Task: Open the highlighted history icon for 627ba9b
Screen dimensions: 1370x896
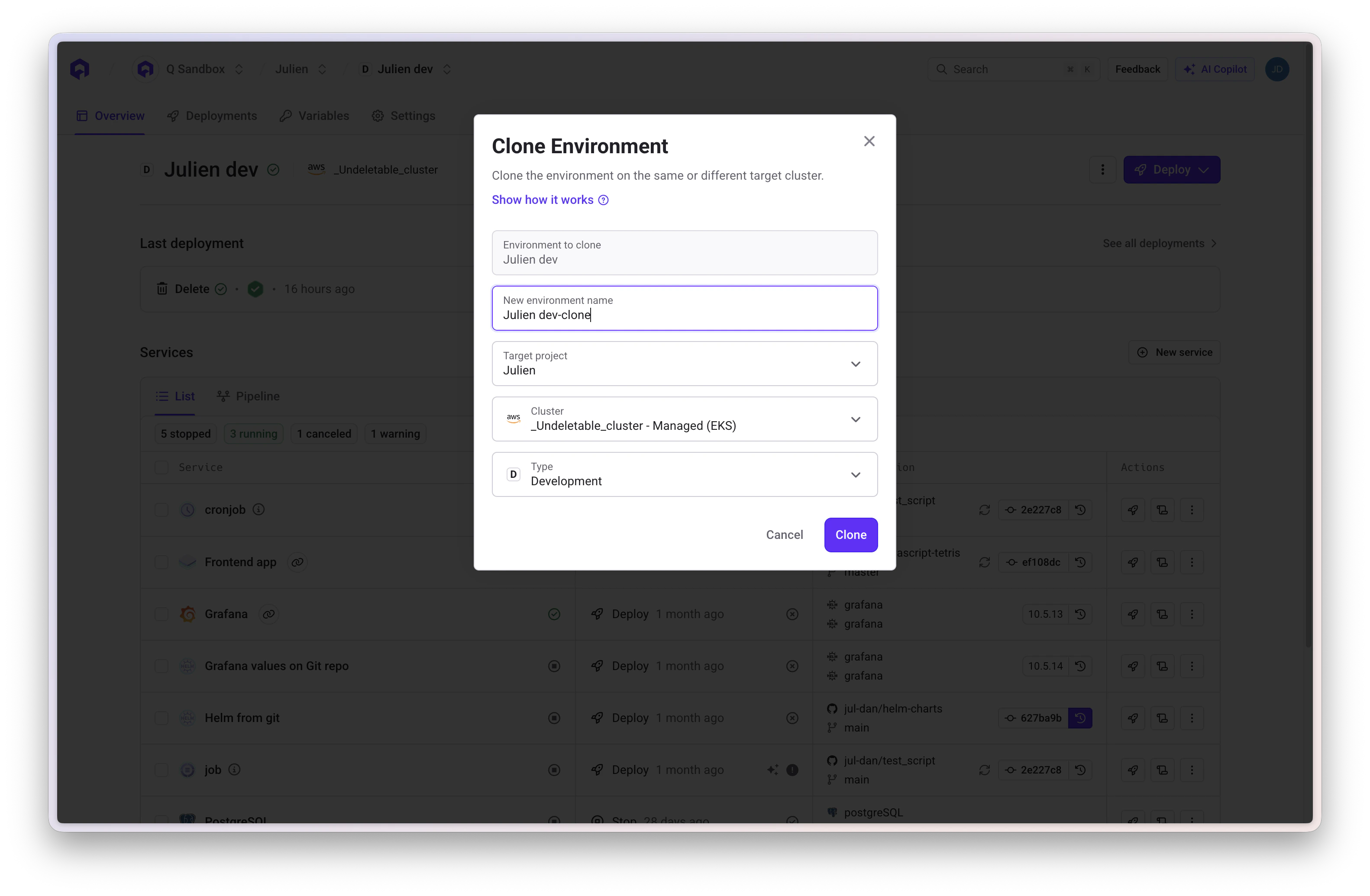Action: [x=1080, y=718]
